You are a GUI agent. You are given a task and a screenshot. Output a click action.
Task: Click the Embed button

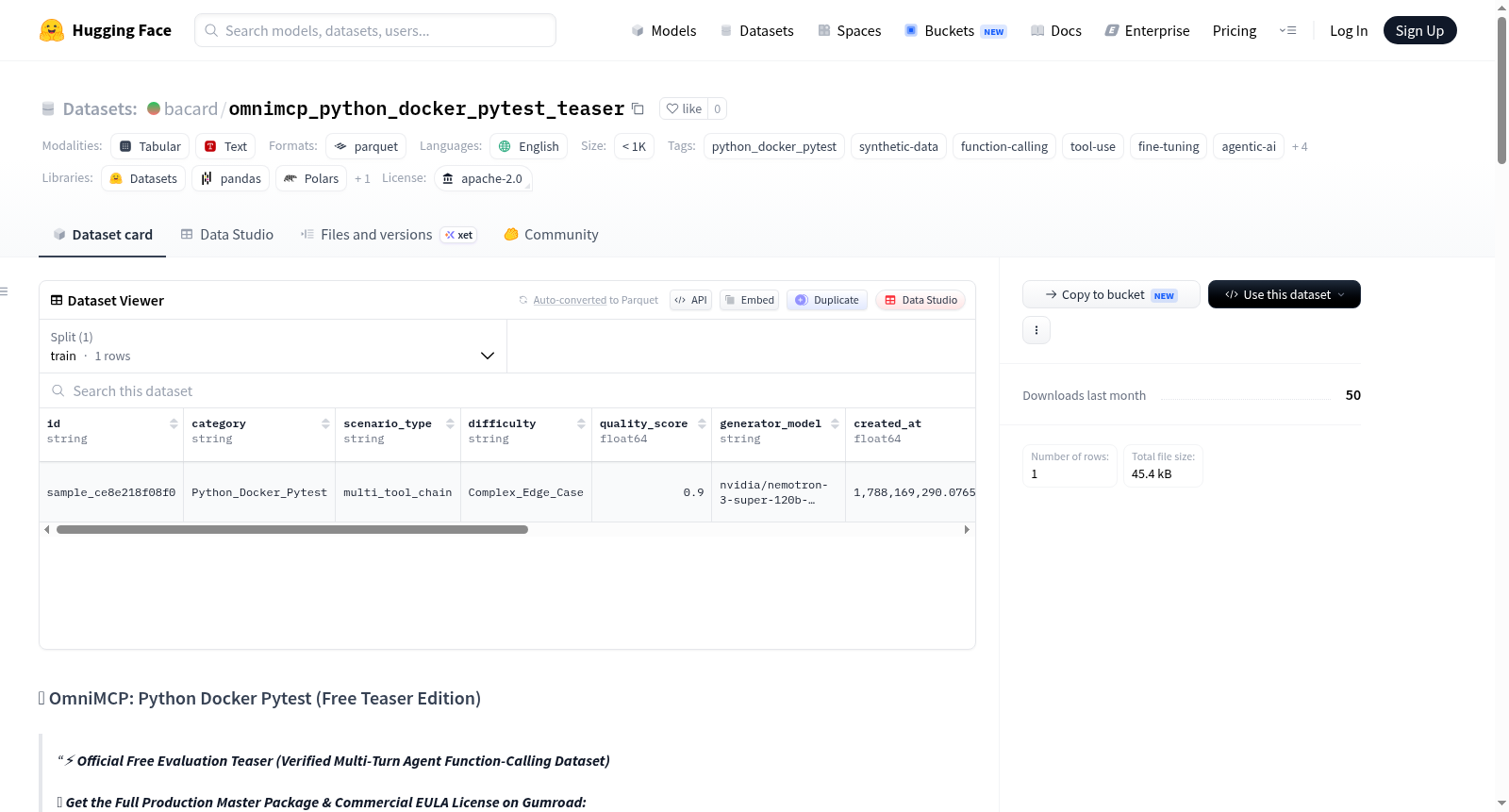pyautogui.click(x=749, y=300)
